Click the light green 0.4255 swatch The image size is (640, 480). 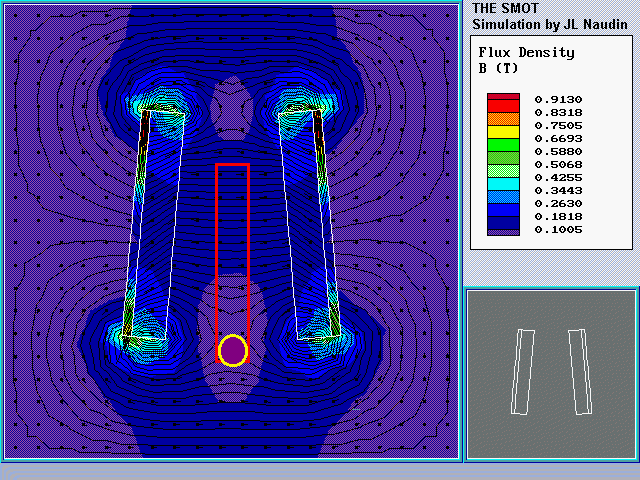[x=503, y=171]
